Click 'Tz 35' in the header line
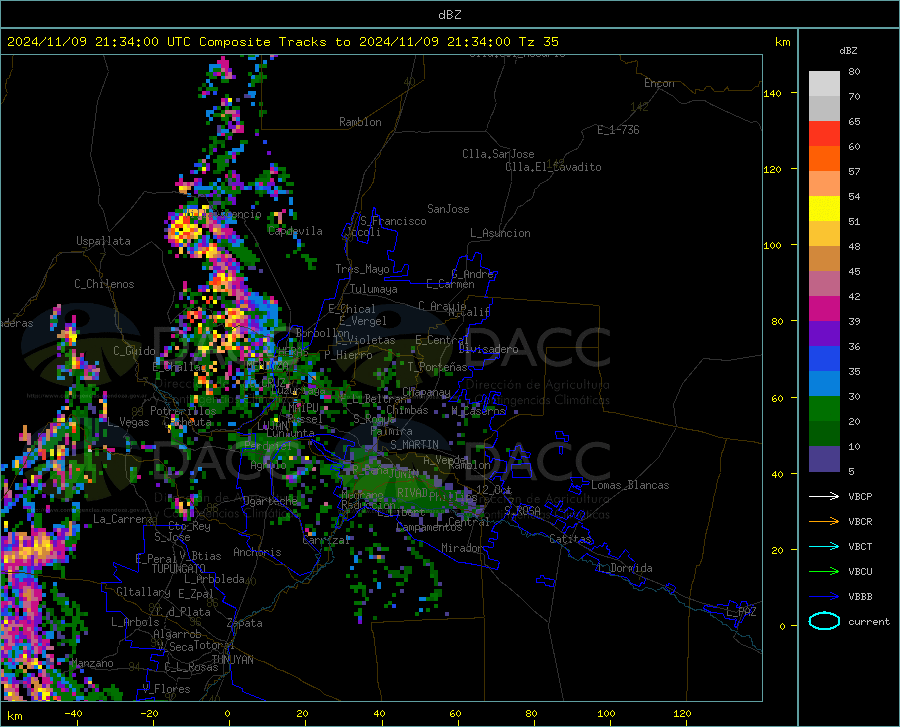 [x=538, y=42]
